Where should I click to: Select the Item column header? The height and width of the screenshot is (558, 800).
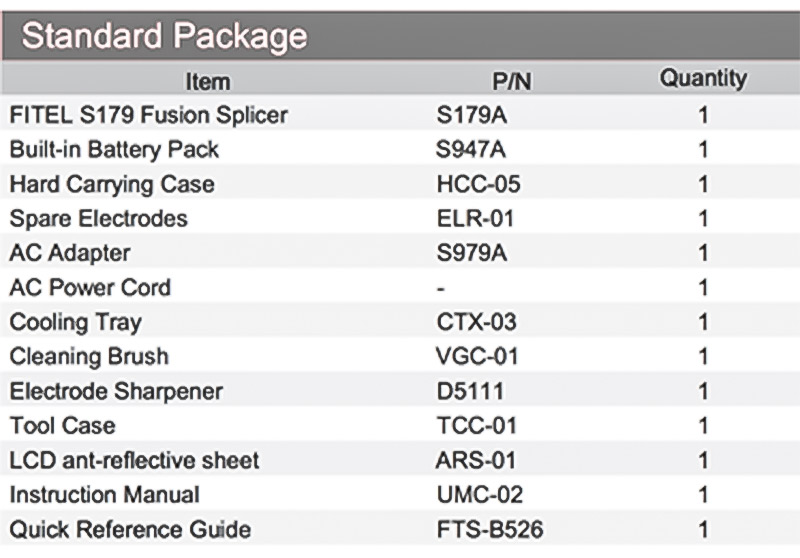pos(208,82)
